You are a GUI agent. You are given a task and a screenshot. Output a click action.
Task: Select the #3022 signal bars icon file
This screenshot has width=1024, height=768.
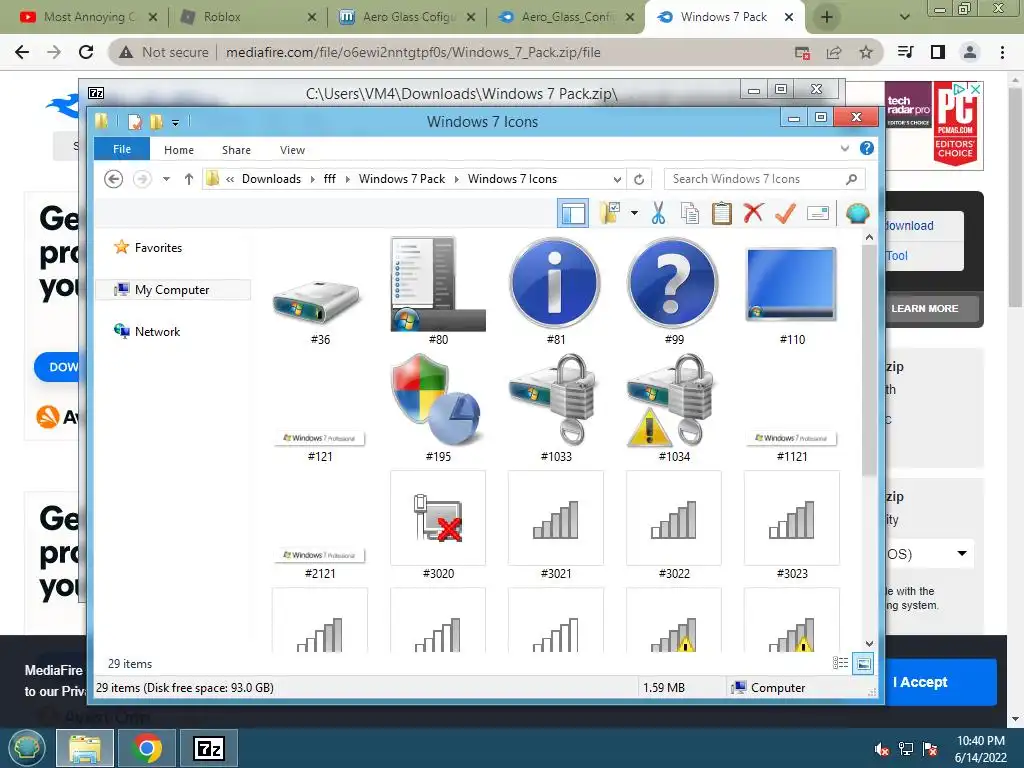673,526
